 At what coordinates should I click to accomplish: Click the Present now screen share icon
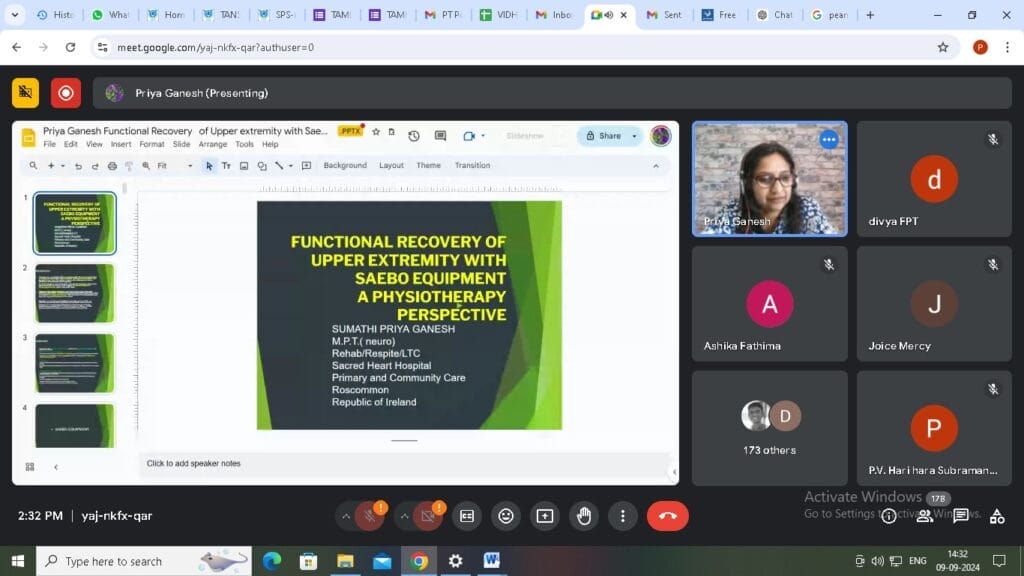545,516
